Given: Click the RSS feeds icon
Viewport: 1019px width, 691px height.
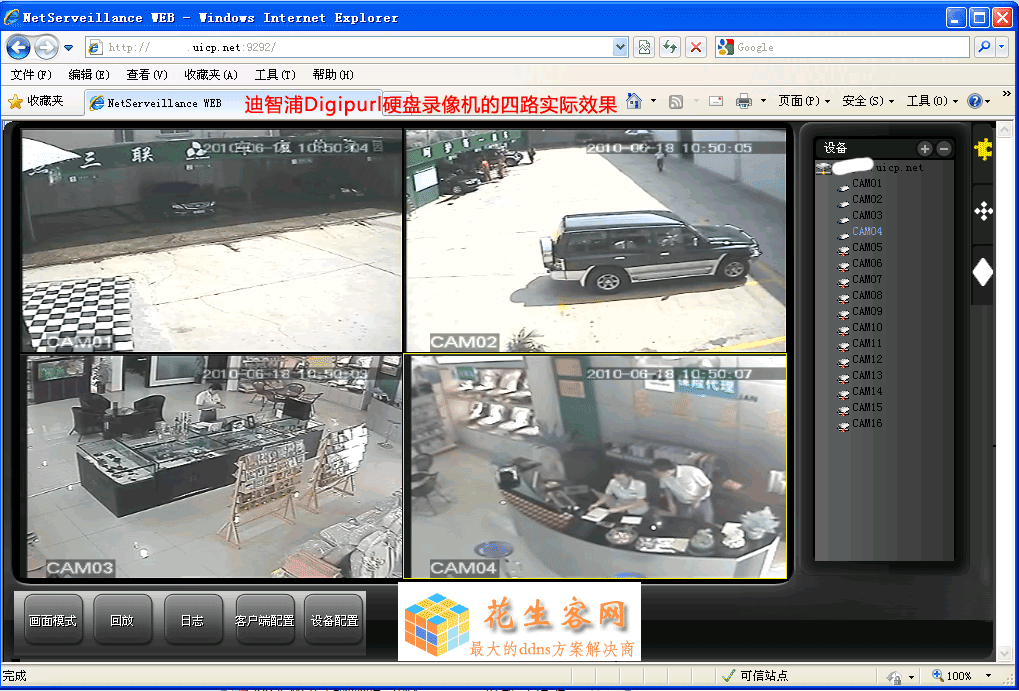Looking at the screenshot, I should (676, 101).
